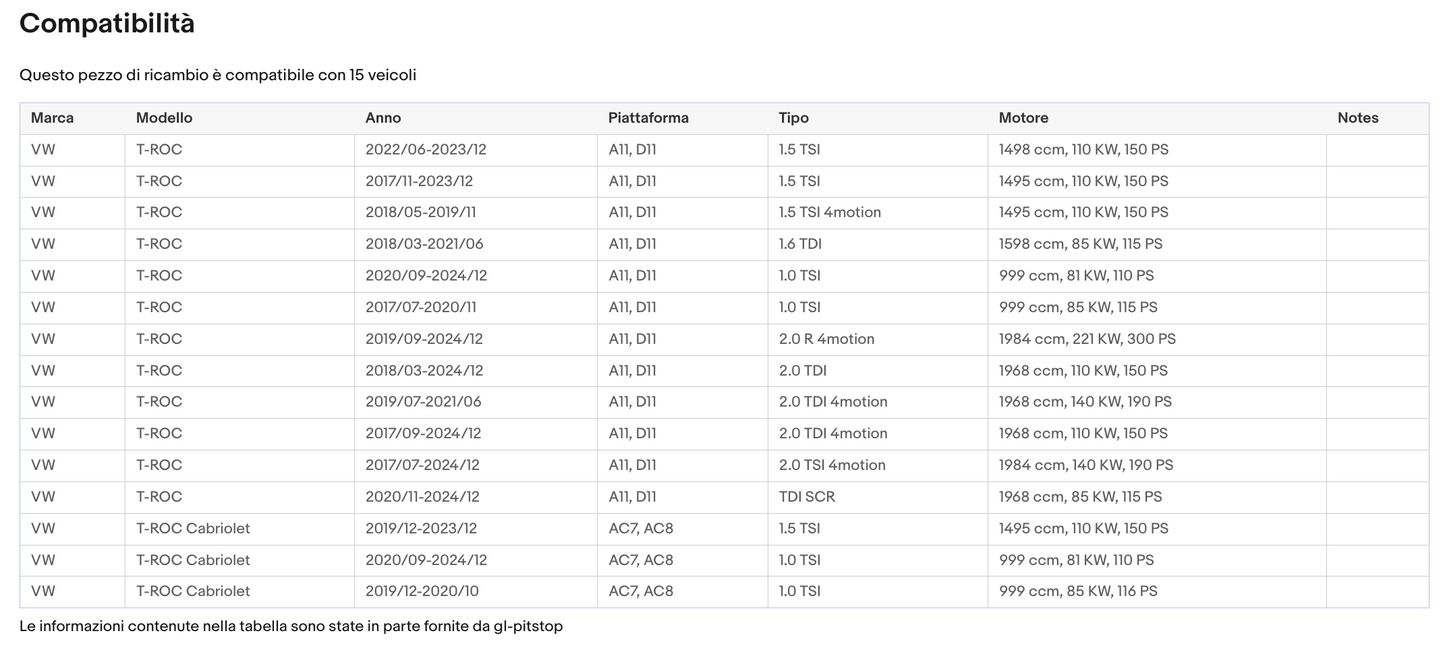
Task: Click the Tipo column header
Action: (x=794, y=118)
